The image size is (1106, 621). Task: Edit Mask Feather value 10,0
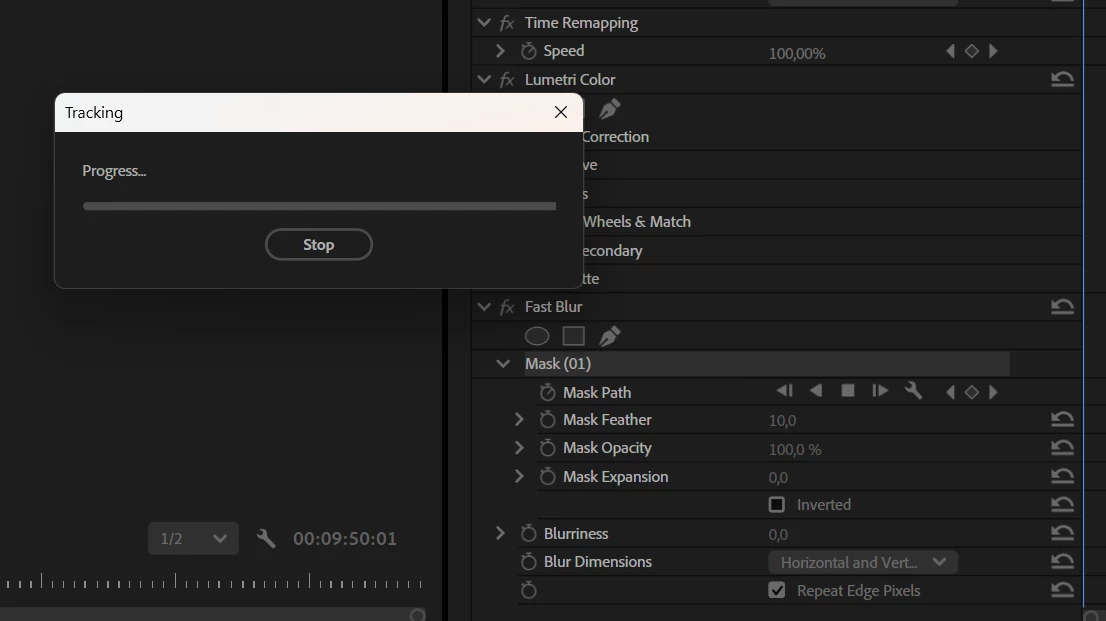782,421
